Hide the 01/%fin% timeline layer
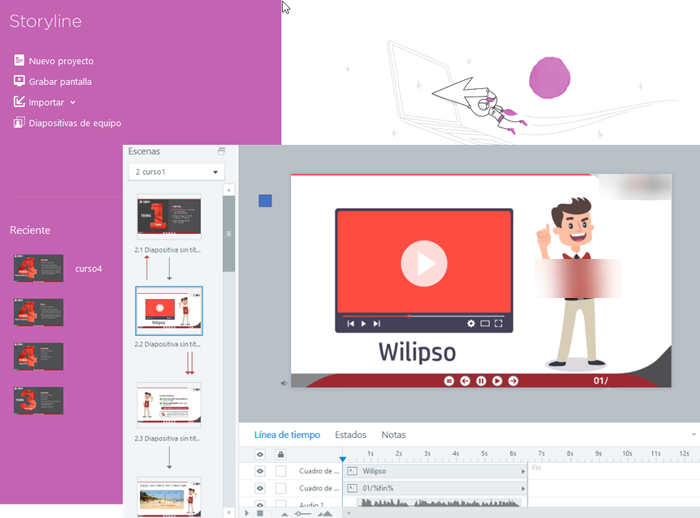 pyautogui.click(x=260, y=488)
